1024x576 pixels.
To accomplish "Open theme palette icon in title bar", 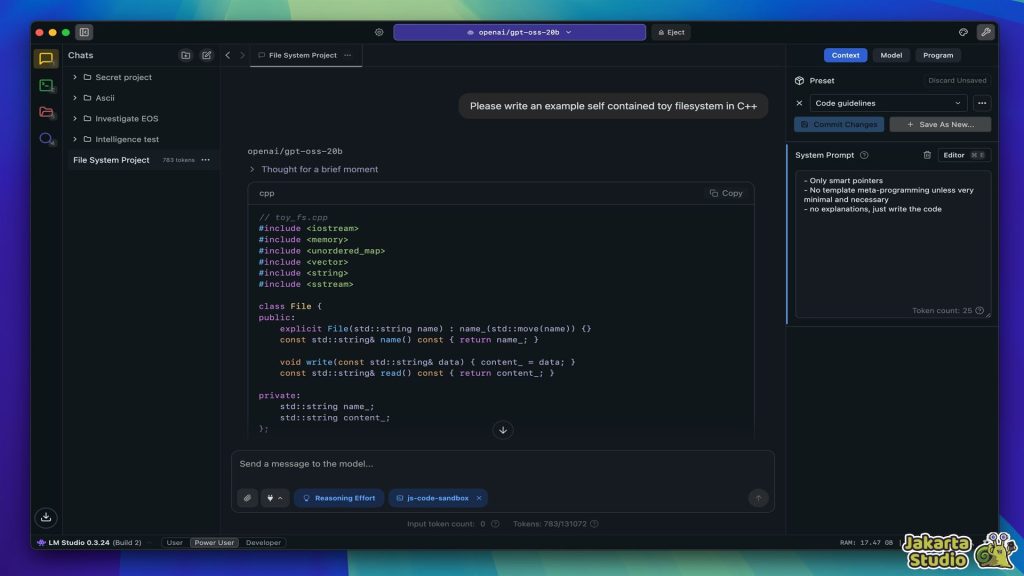I will [x=963, y=32].
